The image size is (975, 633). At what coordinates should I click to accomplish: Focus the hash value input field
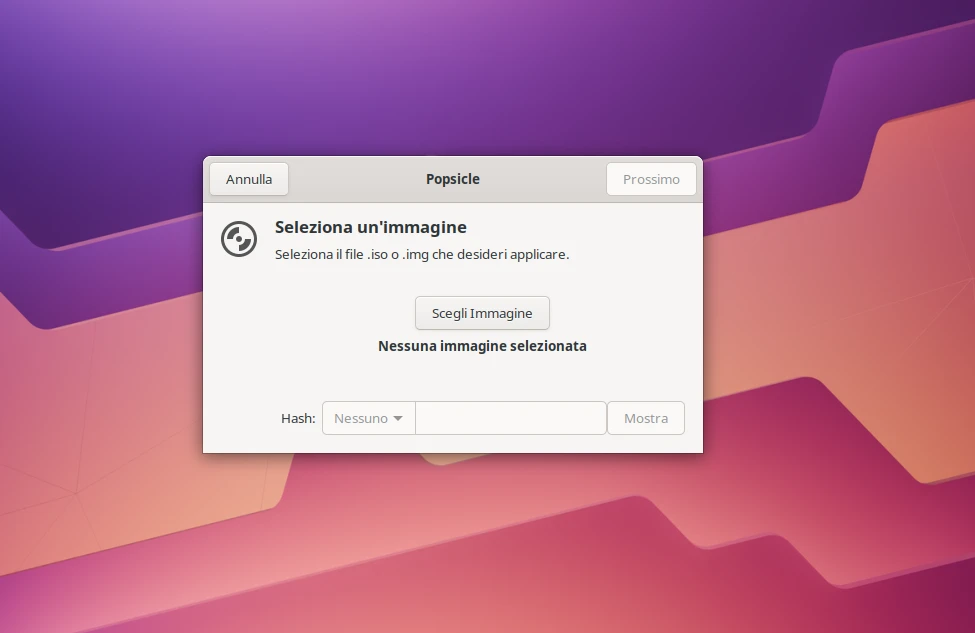[511, 418]
